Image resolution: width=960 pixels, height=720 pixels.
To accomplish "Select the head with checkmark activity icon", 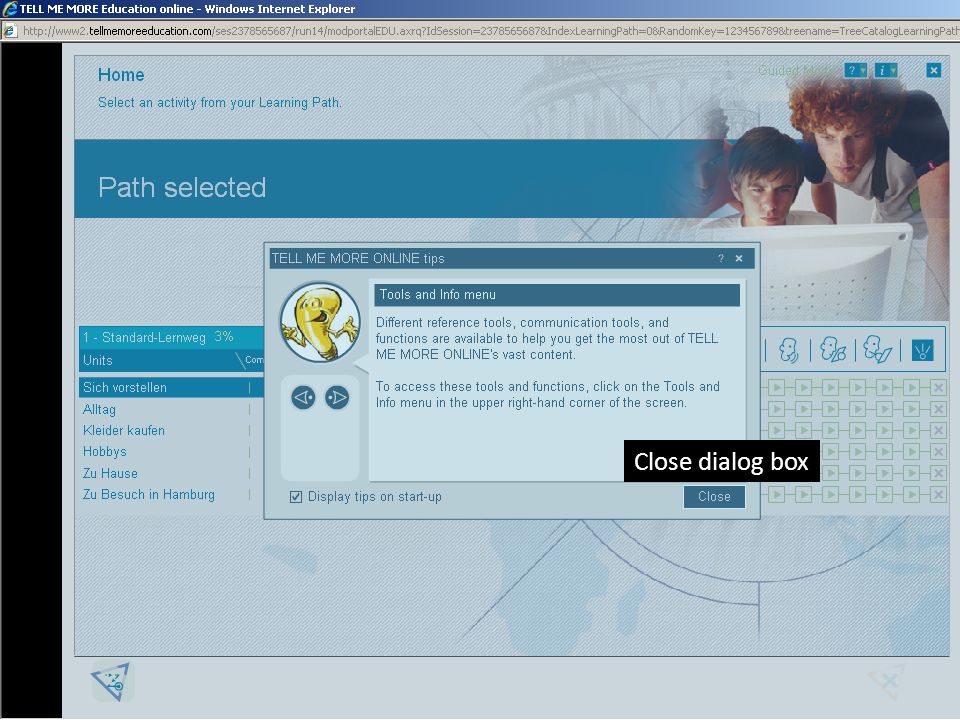I will point(877,350).
